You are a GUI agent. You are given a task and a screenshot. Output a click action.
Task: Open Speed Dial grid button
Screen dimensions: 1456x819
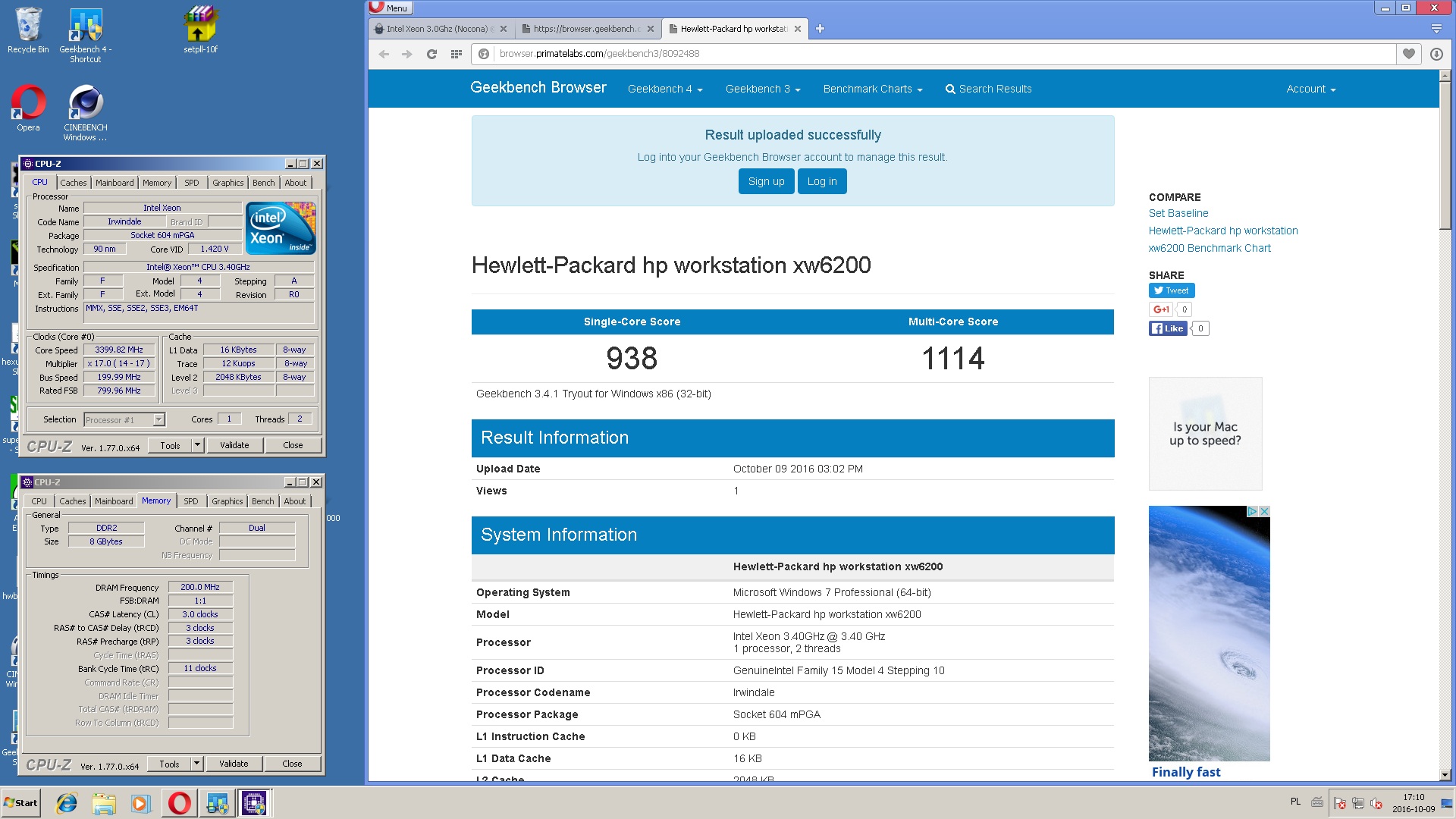point(456,54)
